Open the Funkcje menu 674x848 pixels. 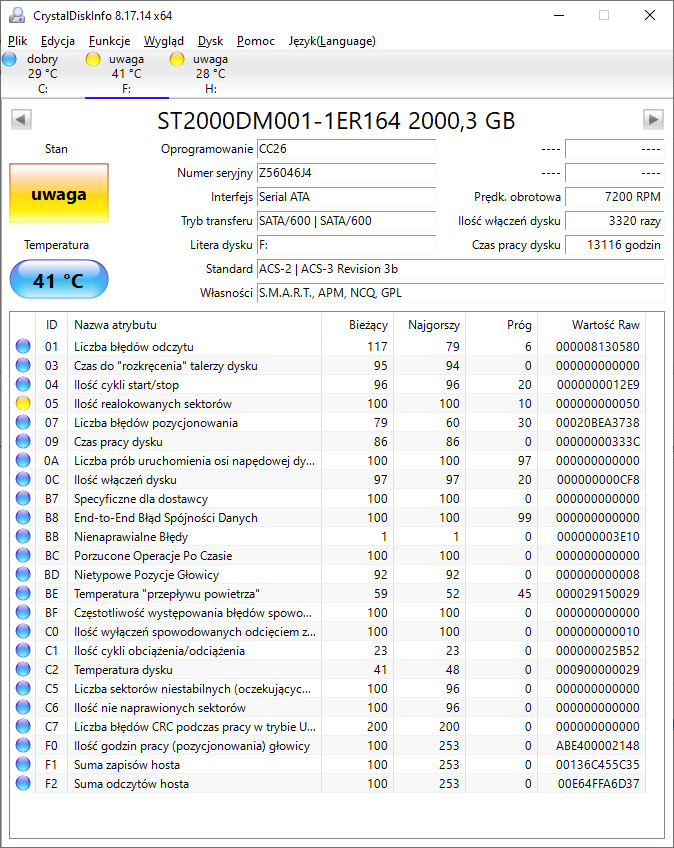point(109,41)
